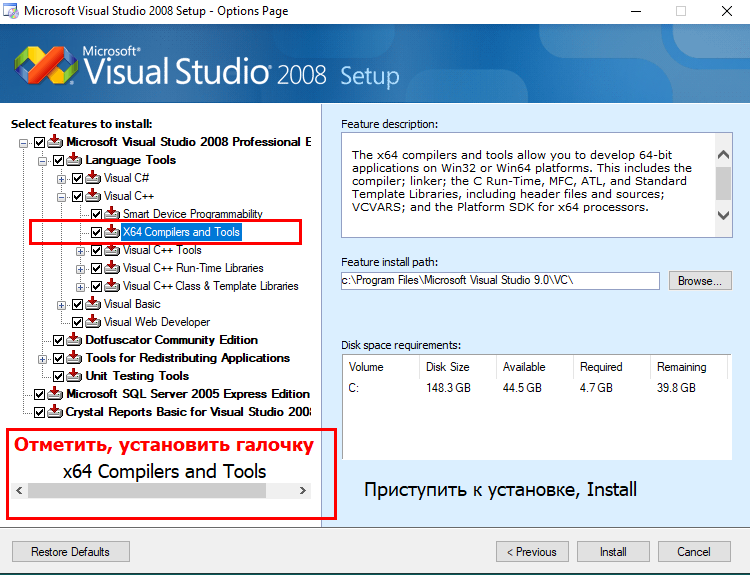
Task: Click install icon beside Visual Basic
Action: pyautogui.click(x=93, y=304)
